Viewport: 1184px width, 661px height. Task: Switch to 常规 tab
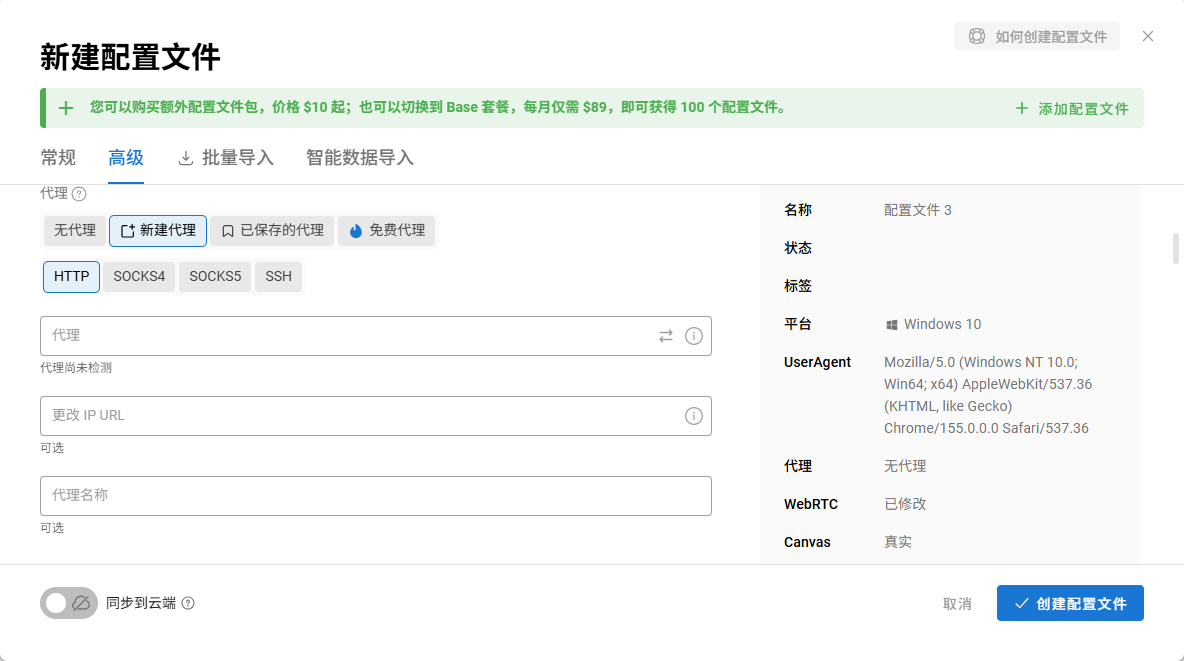click(x=58, y=158)
